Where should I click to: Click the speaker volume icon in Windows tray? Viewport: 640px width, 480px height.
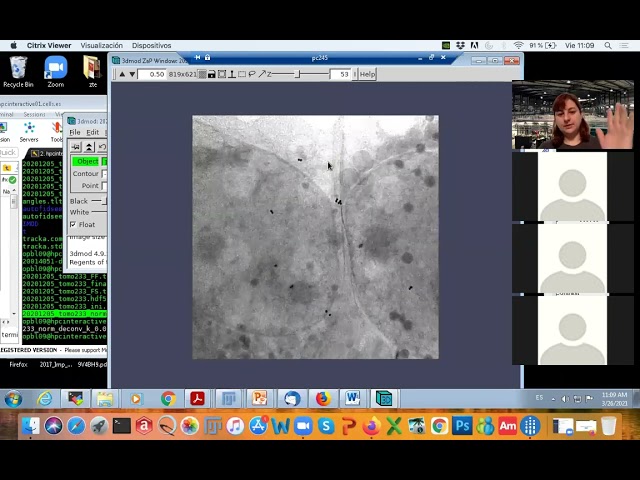pyautogui.click(x=565, y=399)
